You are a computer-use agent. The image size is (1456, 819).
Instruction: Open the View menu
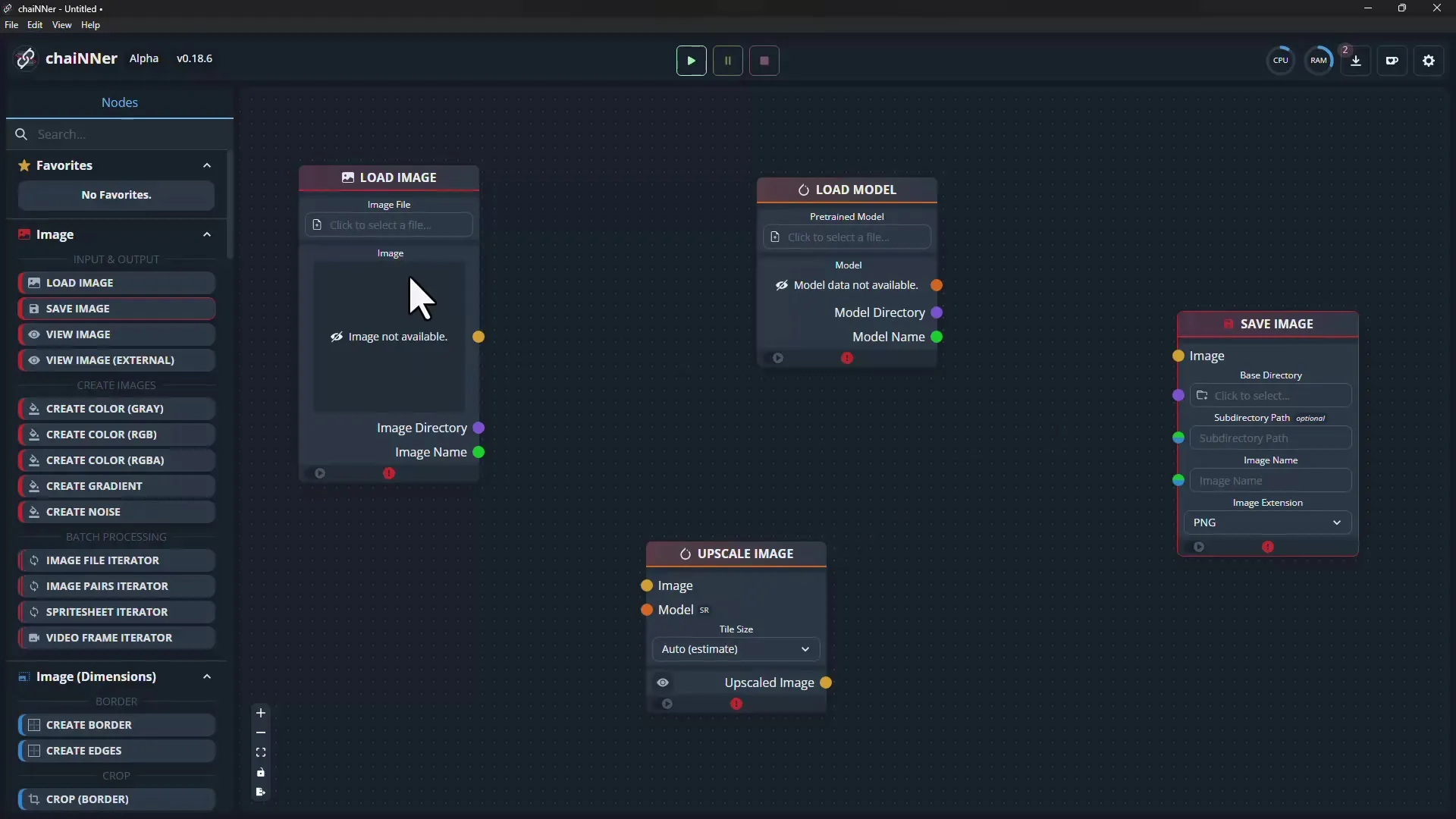(61, 25)
